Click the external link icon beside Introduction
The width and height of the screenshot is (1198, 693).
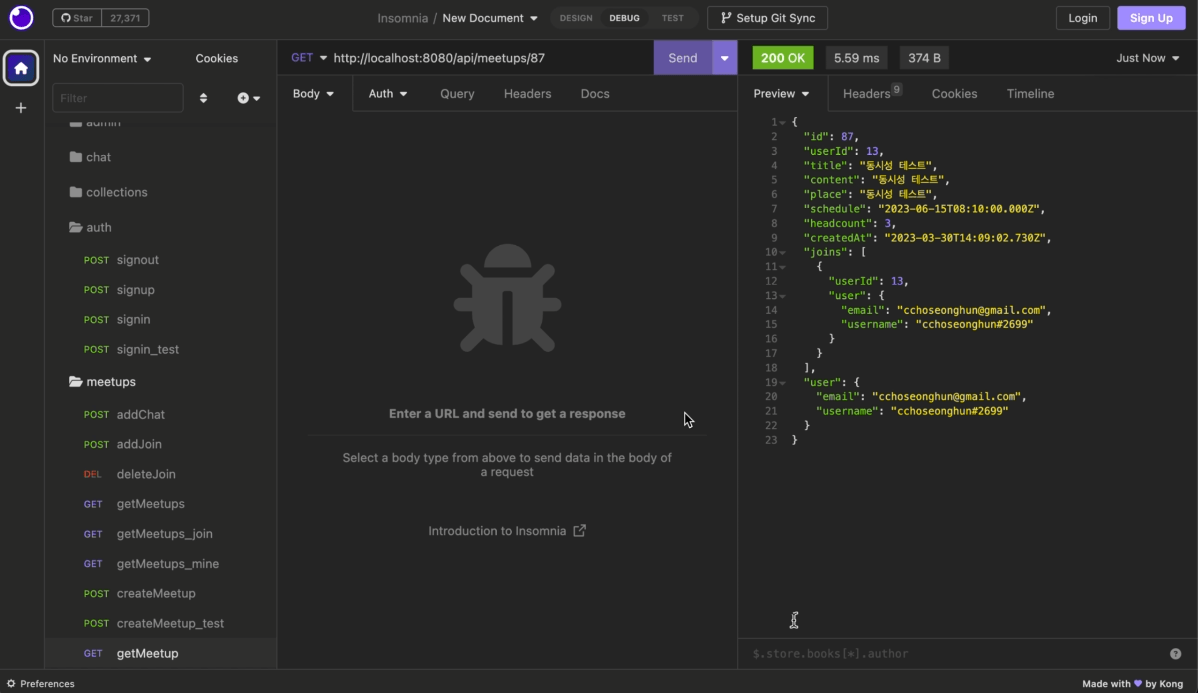(x=580, y=530)
